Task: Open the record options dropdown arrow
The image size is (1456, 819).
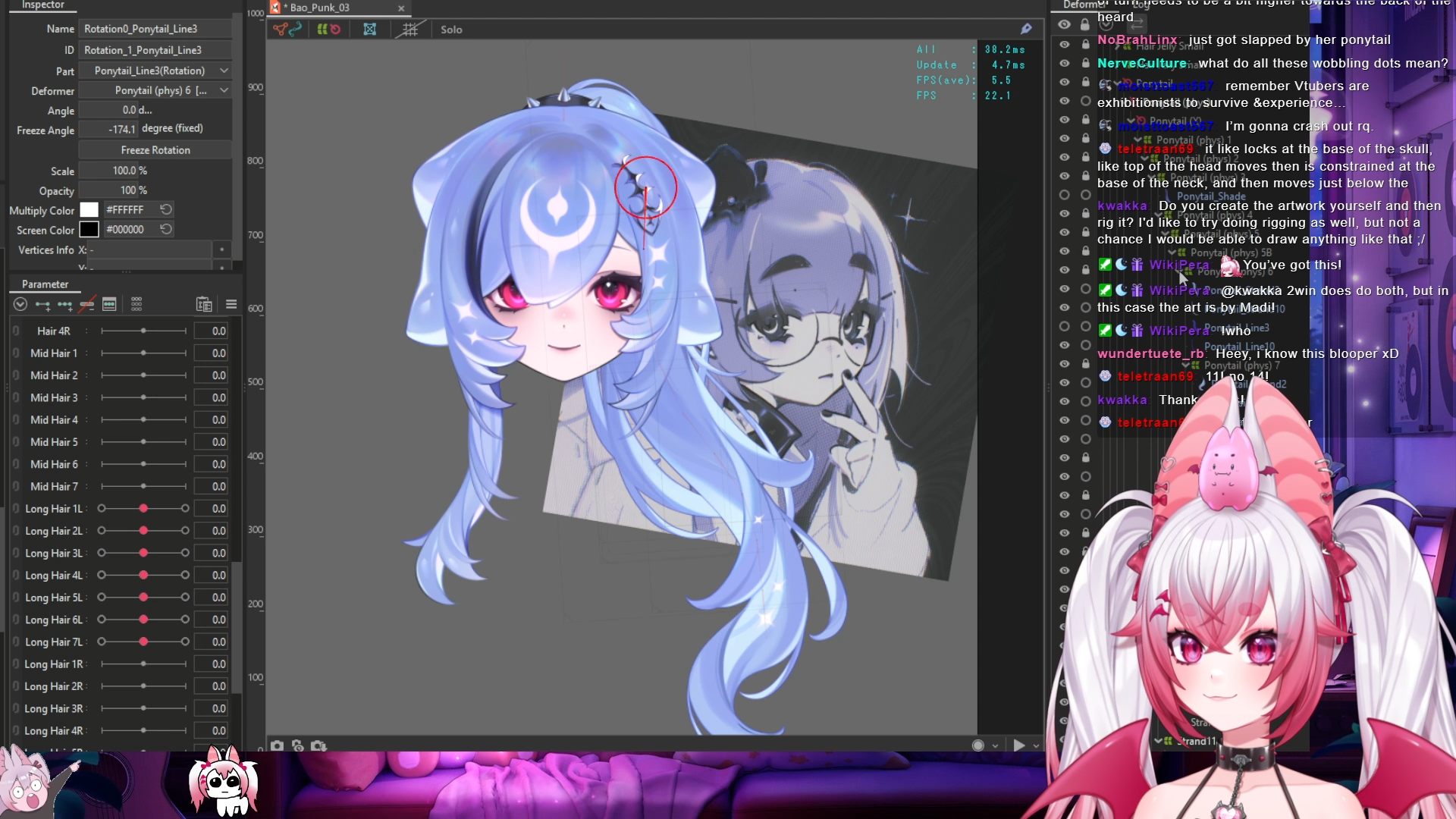Action: coord(996,746)
